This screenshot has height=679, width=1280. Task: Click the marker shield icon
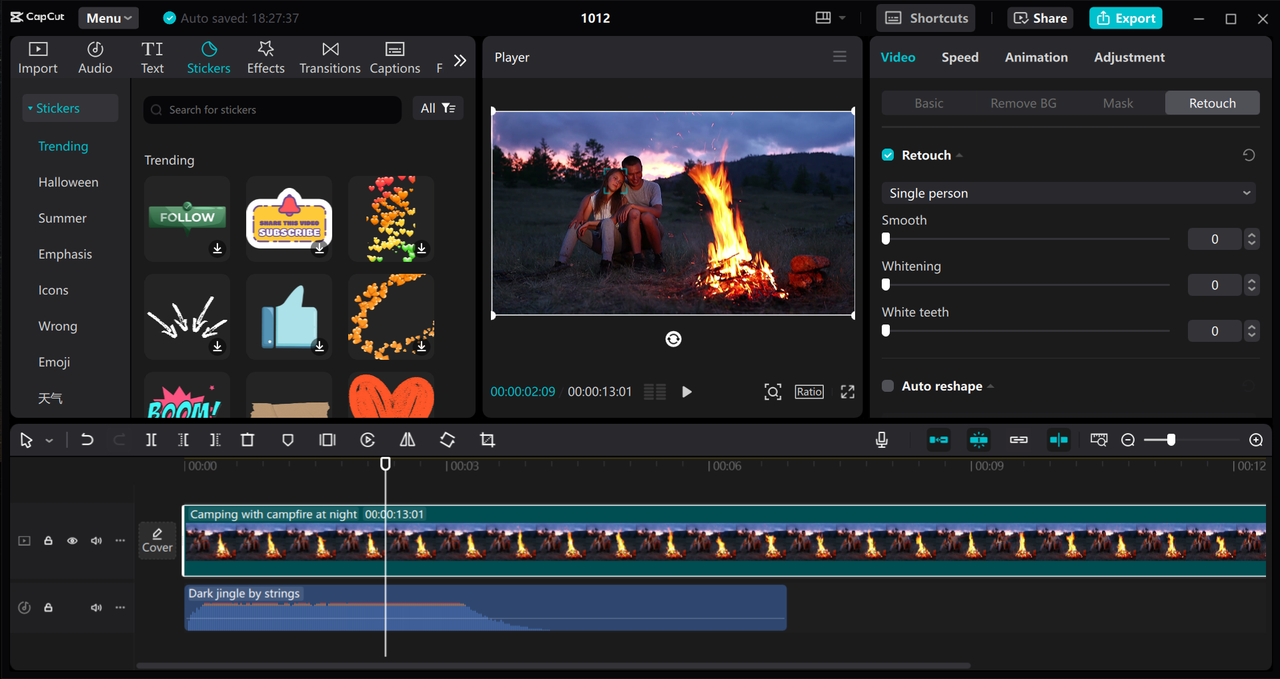[x=288, y=440]
